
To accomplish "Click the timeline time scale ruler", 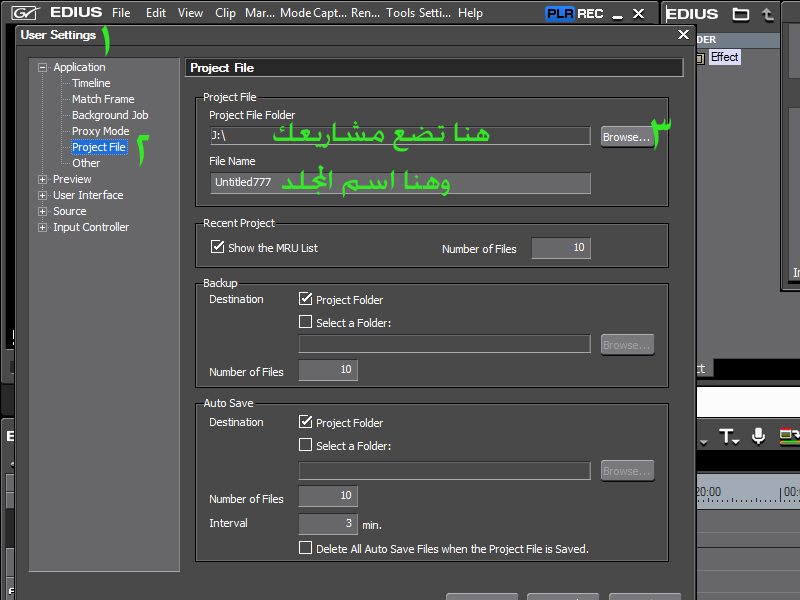I will [x=748, y=493].
